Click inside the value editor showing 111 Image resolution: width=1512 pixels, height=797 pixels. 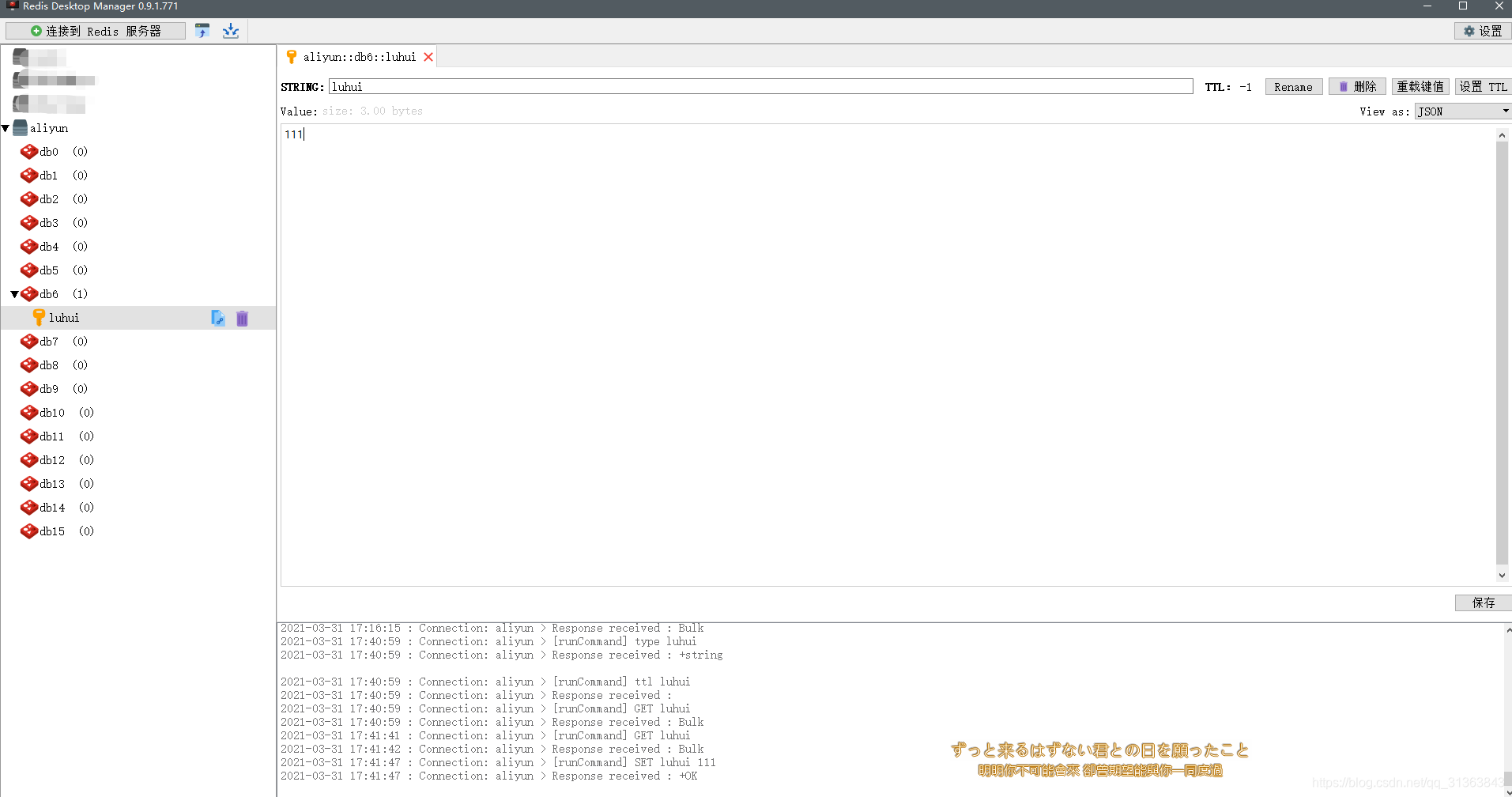coord(887,354)
